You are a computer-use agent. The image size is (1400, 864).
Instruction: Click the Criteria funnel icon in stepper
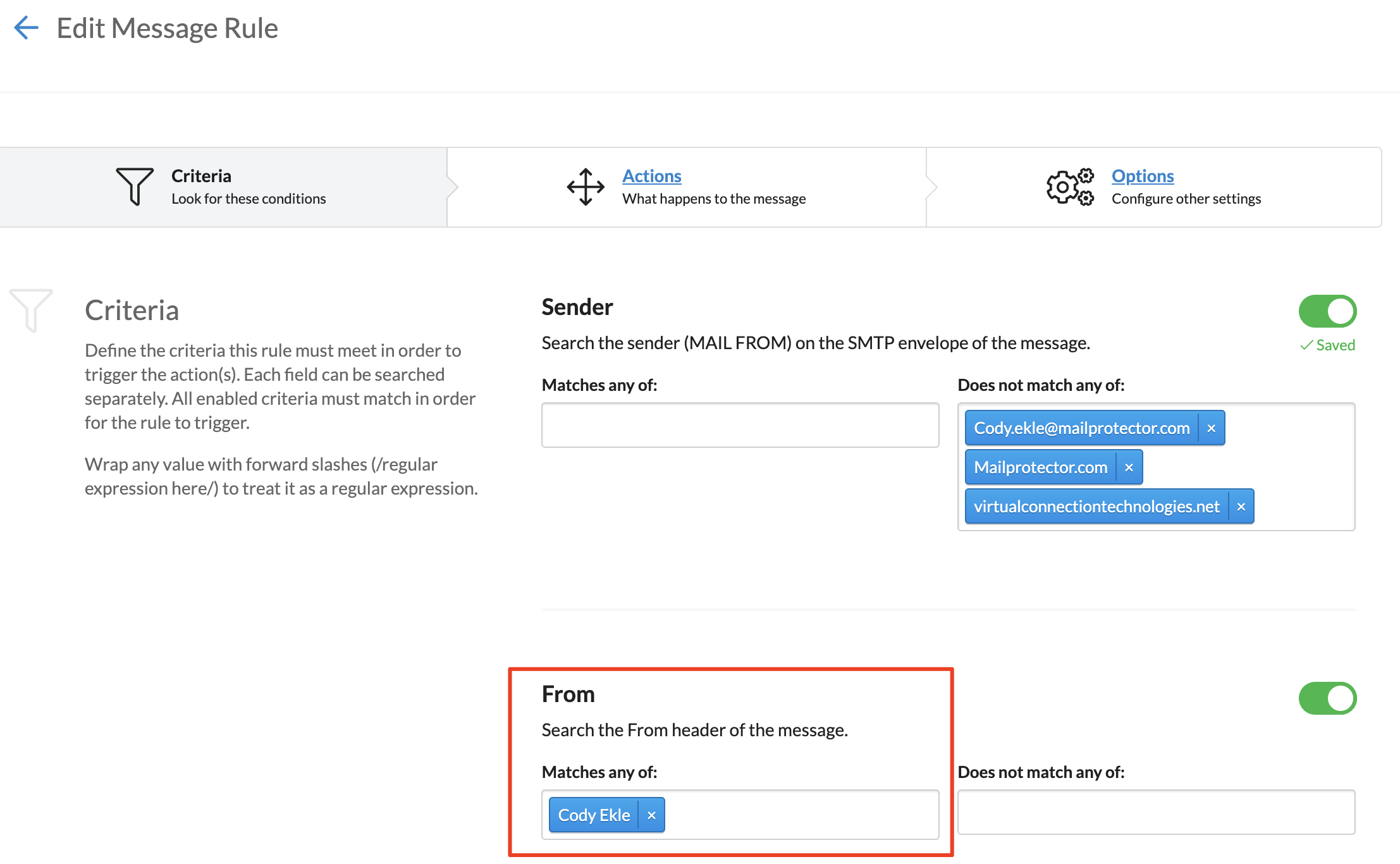point(135,186)
